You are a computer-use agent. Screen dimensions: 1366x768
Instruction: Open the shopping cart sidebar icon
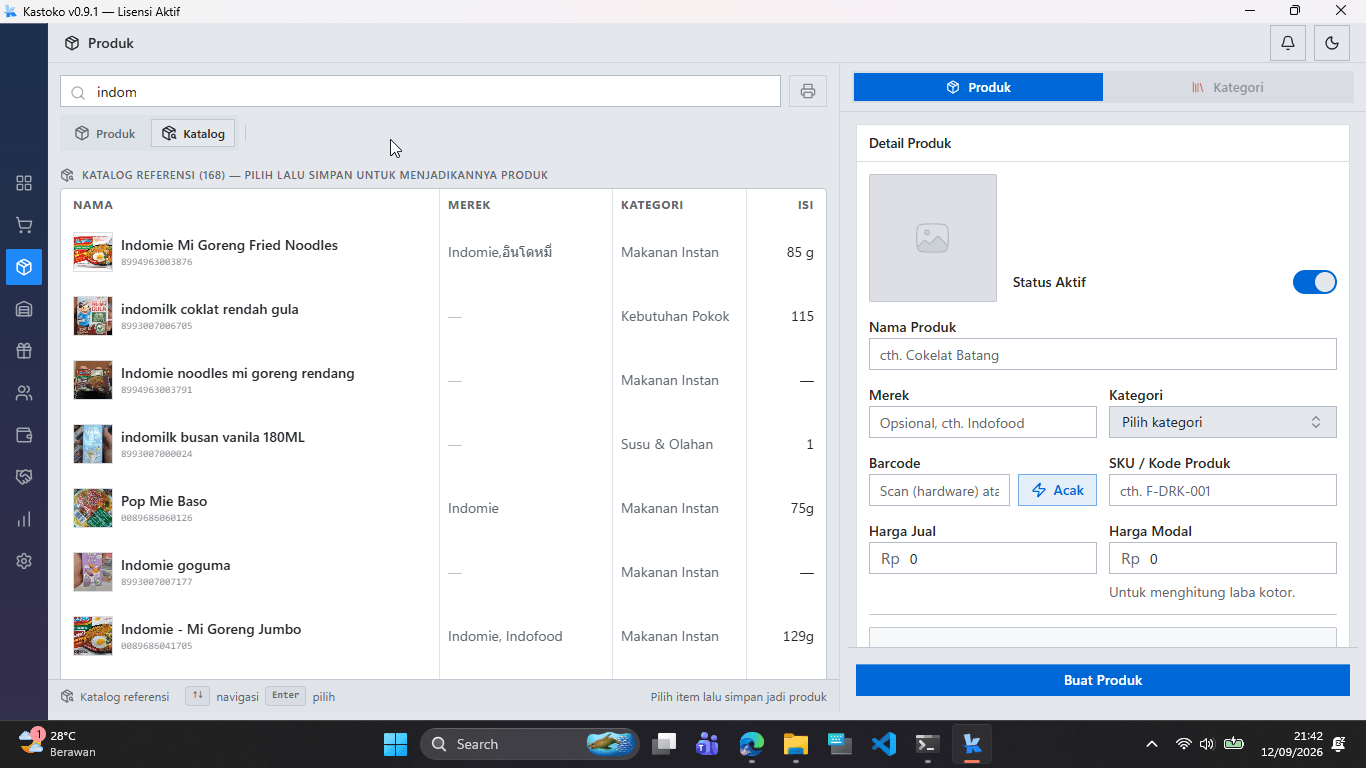[x=24, y=225]
